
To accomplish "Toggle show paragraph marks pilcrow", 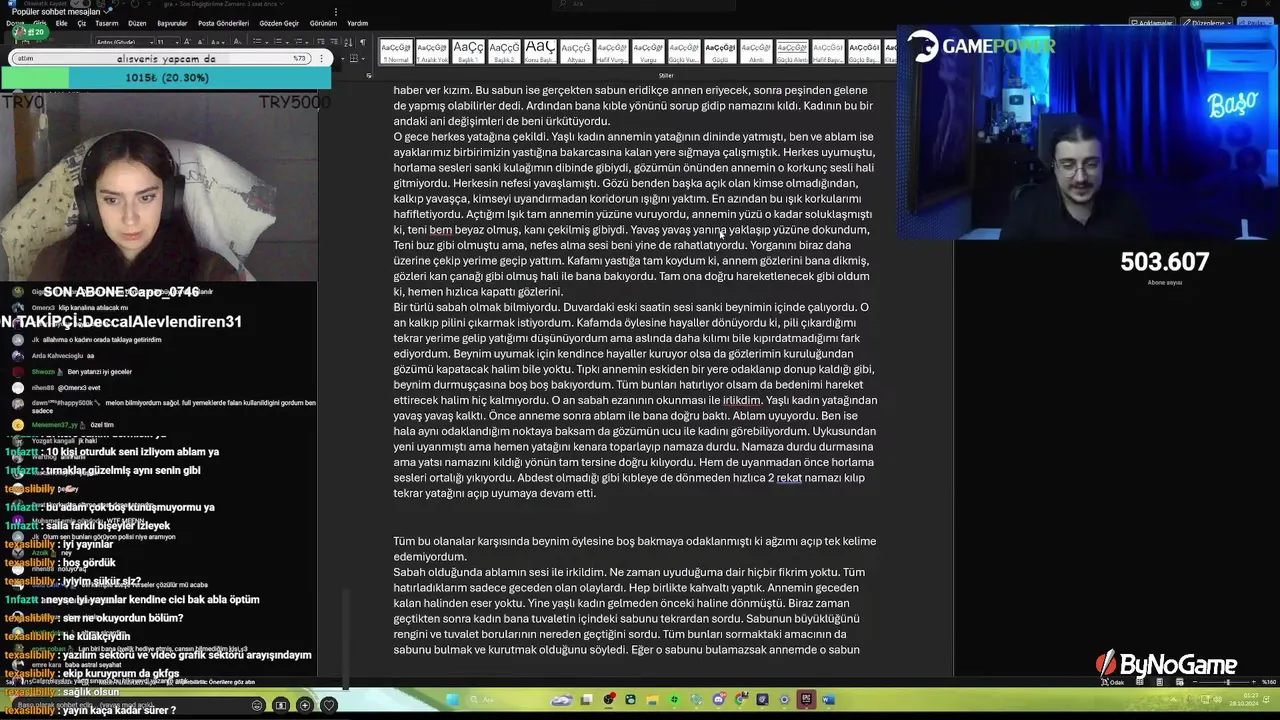I will pyautogui.click(x=362, y=42).
